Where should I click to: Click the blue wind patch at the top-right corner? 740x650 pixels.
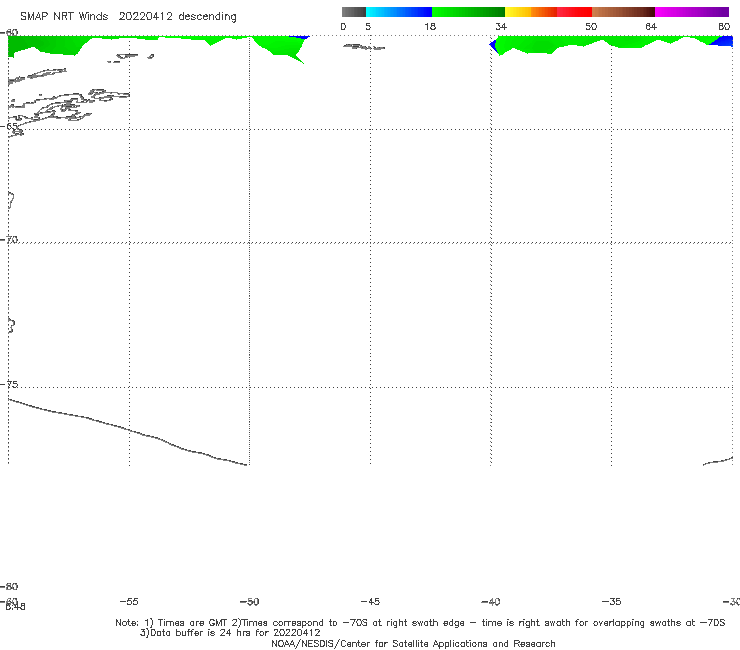(x=723, y=42)
